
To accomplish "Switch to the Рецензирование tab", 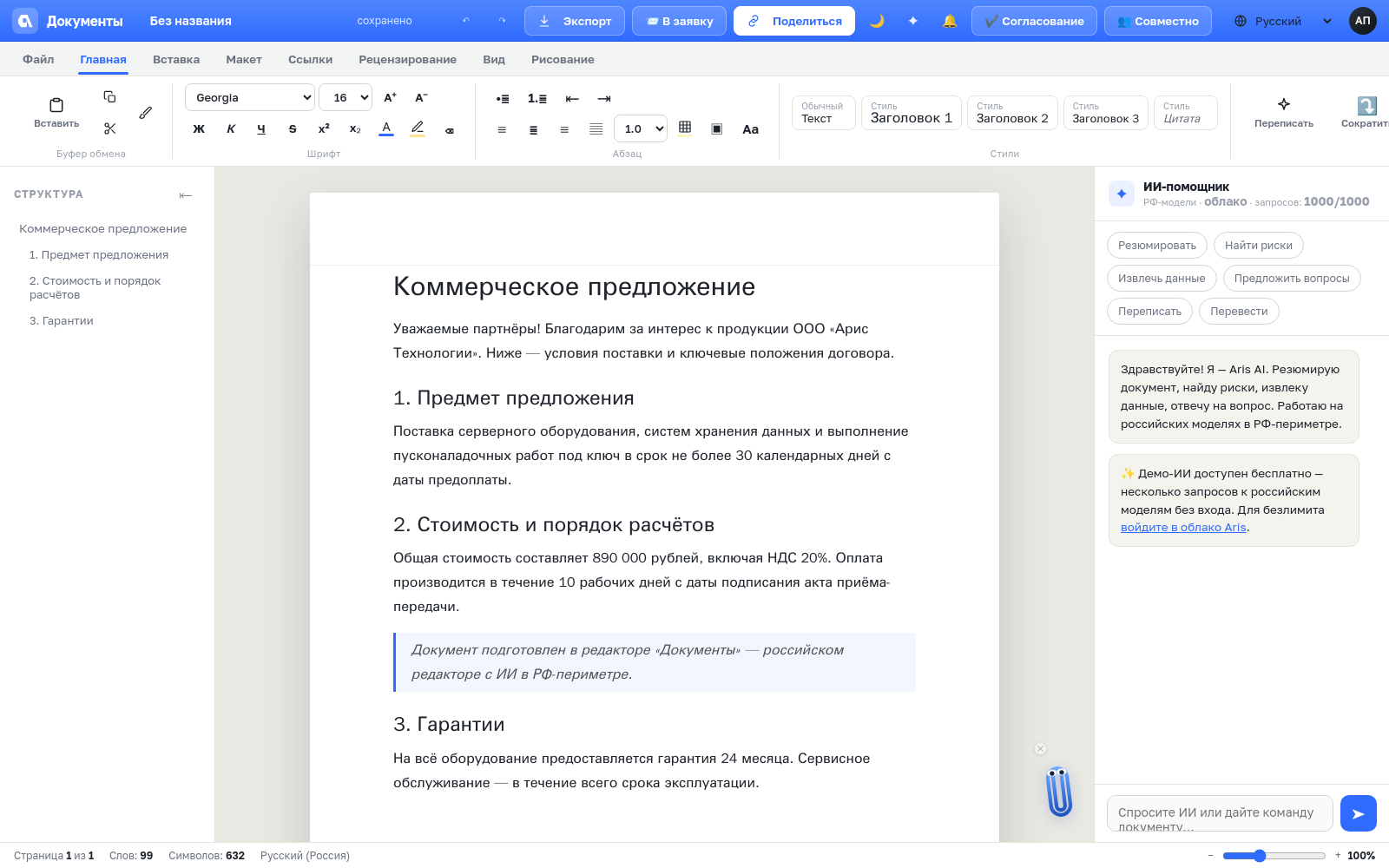I will 407,59.
